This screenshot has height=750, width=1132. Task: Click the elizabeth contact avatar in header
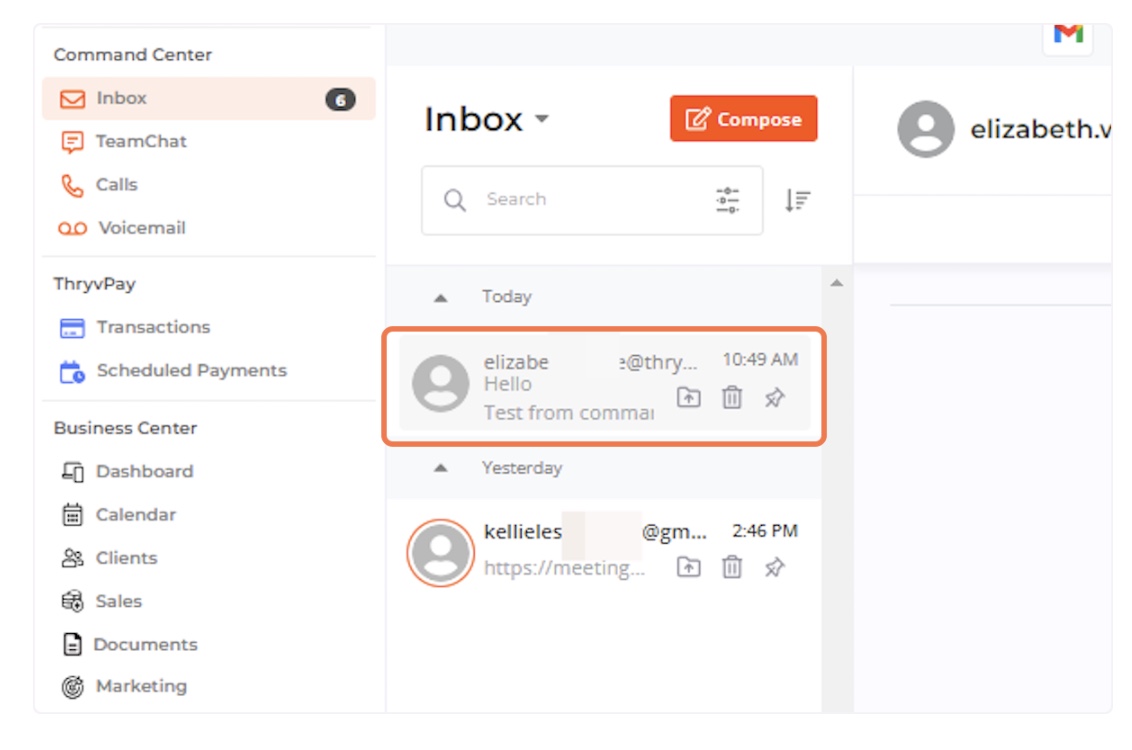point(926,129)
